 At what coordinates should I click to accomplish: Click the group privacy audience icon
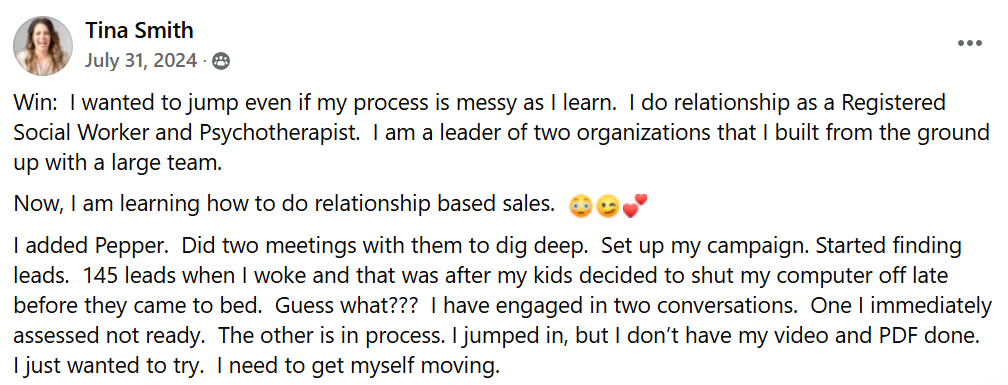click(221, 62)
